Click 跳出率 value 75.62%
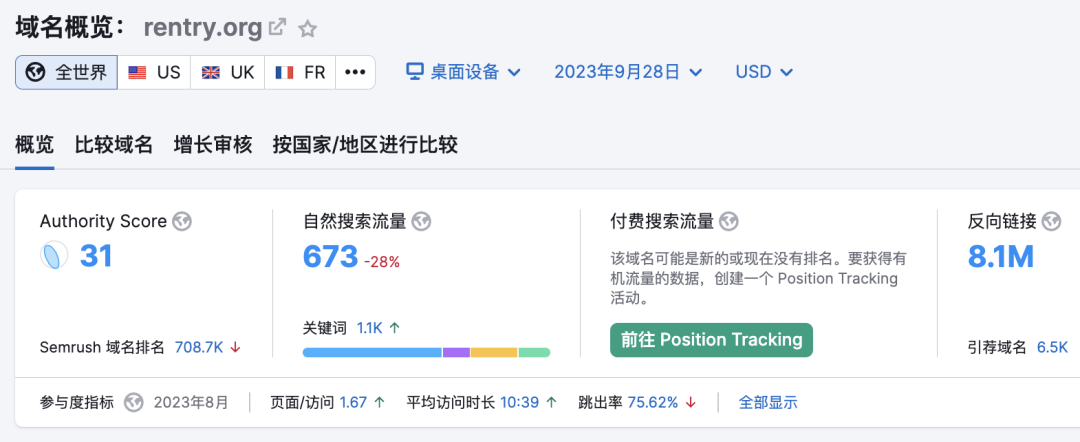The height and width of the screenshot is (442, 1080). coord(653,402)
